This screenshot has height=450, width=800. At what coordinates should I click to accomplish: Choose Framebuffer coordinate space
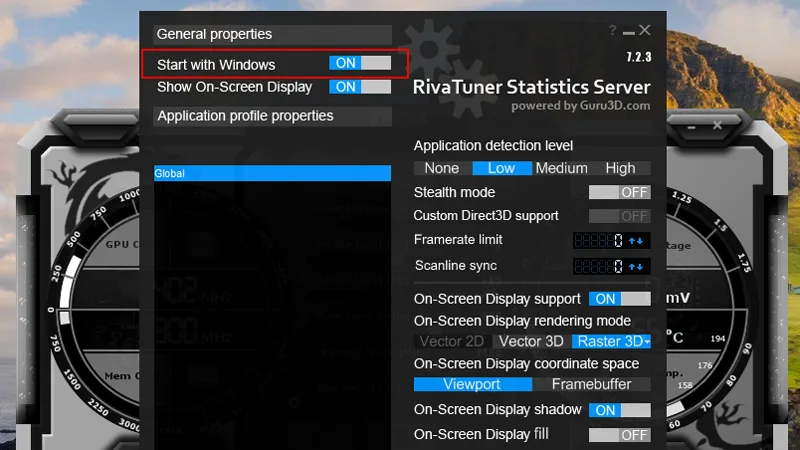pyautogui.click(x=591, y=384)
